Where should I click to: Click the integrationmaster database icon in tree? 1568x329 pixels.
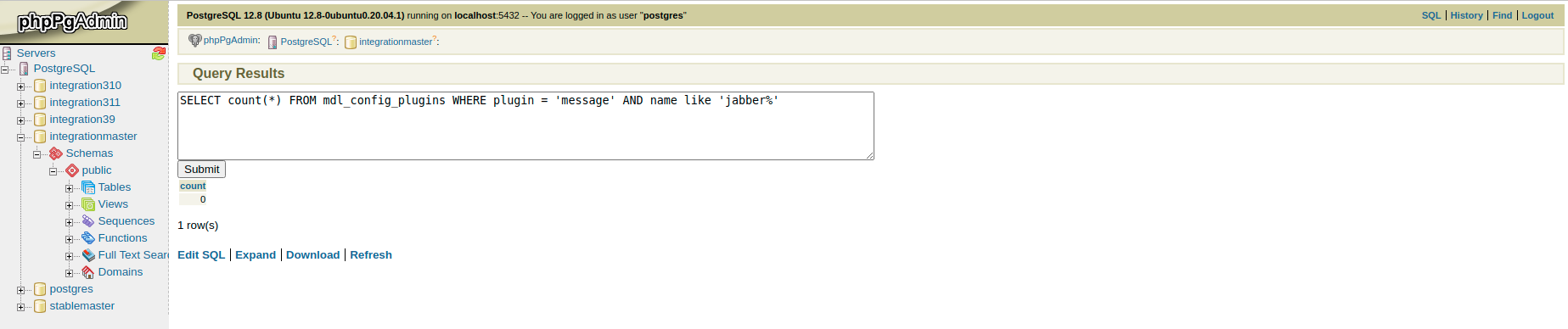[40, 137]
